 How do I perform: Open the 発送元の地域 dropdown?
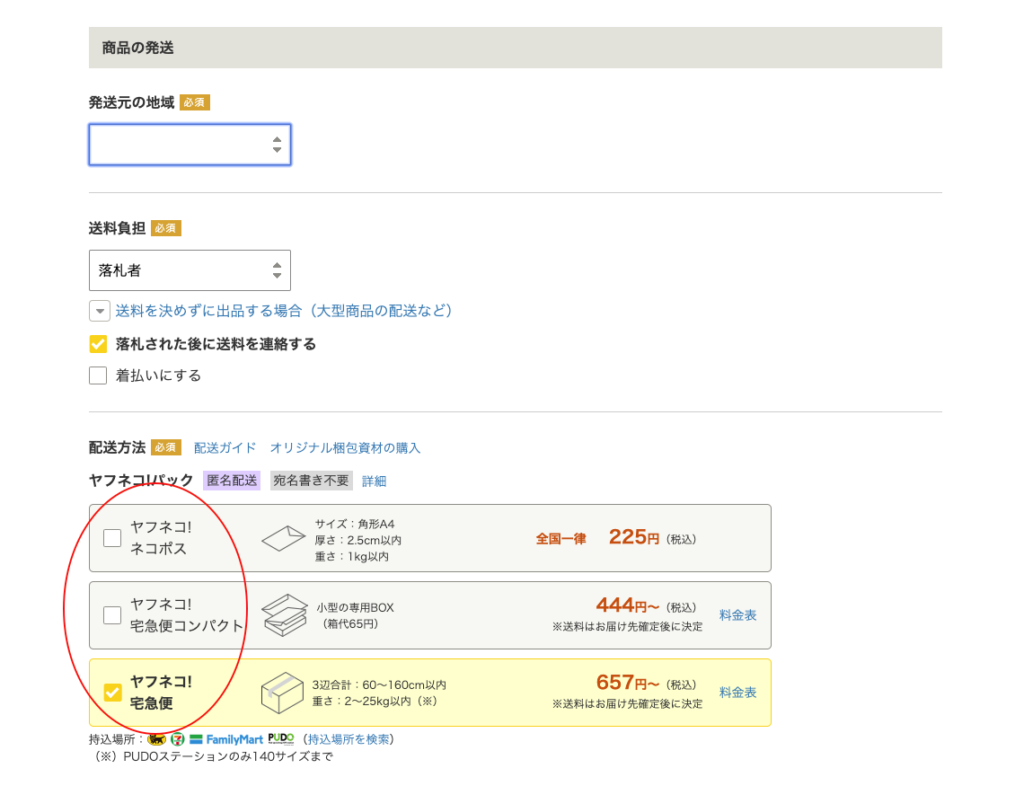coord(190,144)
